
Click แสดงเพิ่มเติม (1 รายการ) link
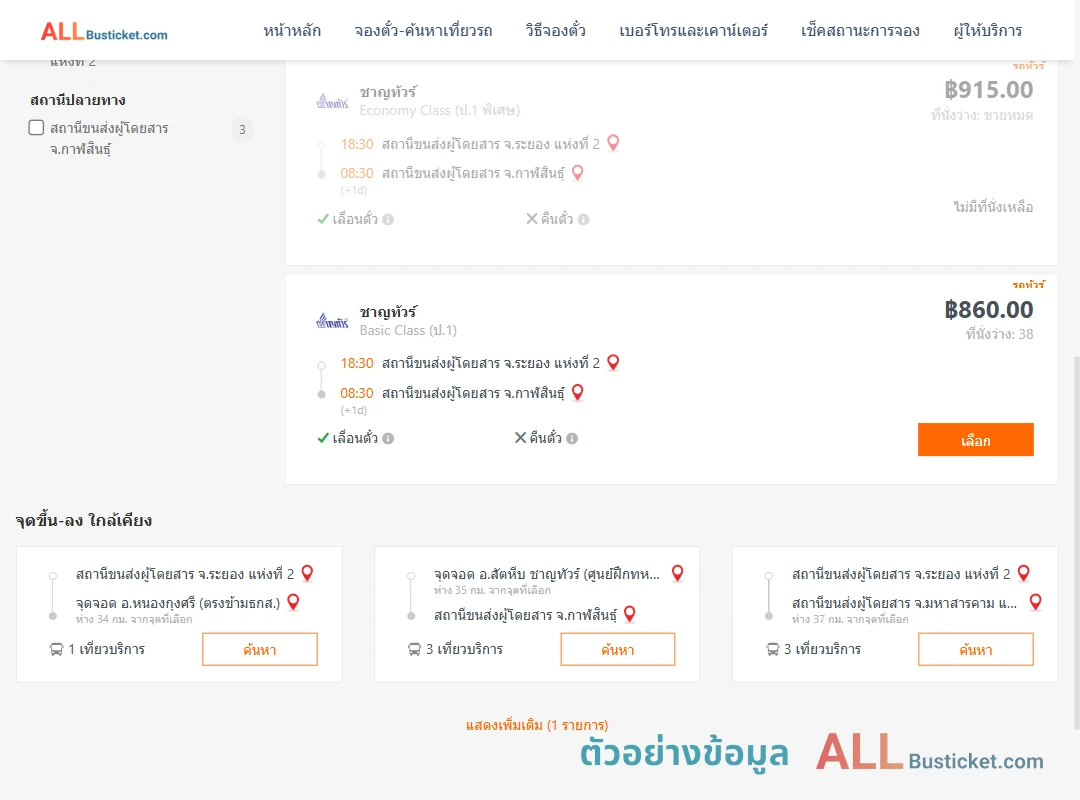tap(537, 725)
